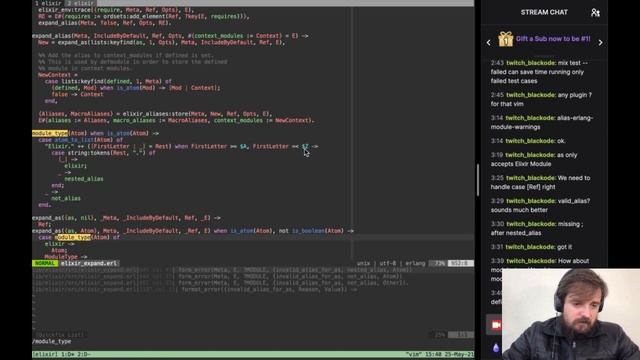640x360 pixels.
Task: Click twitch_blackcode username on 'got it' message
Action: (x=531, y=247)
